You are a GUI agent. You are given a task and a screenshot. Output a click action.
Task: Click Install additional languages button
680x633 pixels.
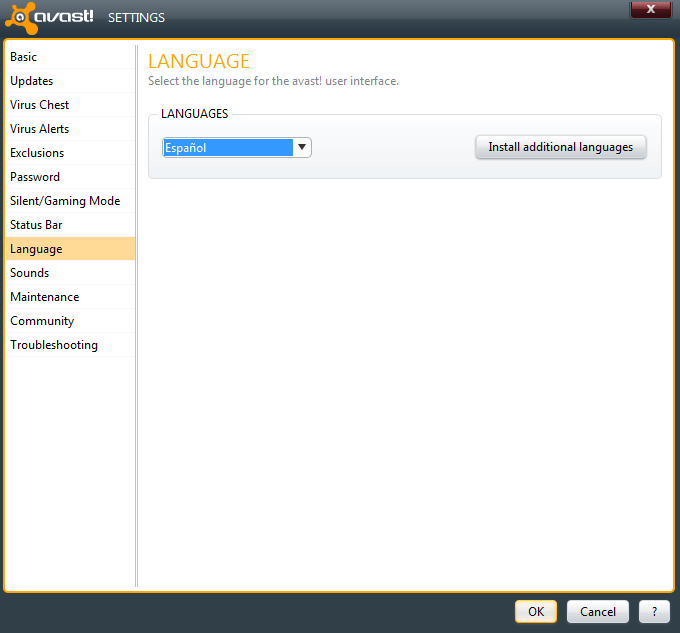coord(560,147)
